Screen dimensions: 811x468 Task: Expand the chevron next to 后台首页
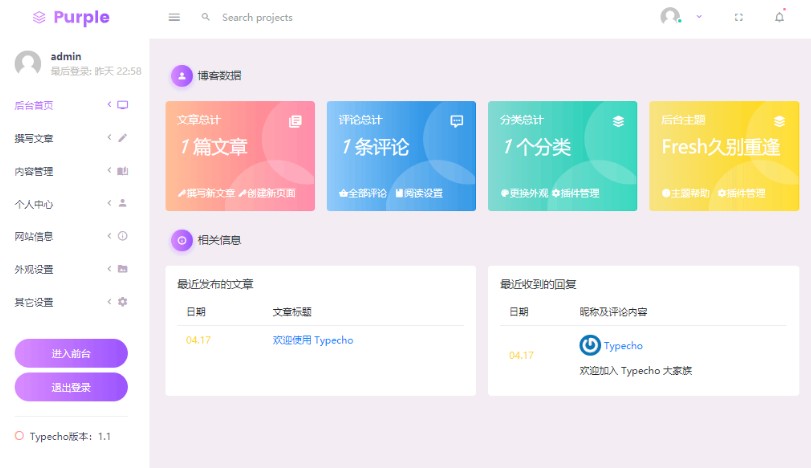(x=109, y=104)
